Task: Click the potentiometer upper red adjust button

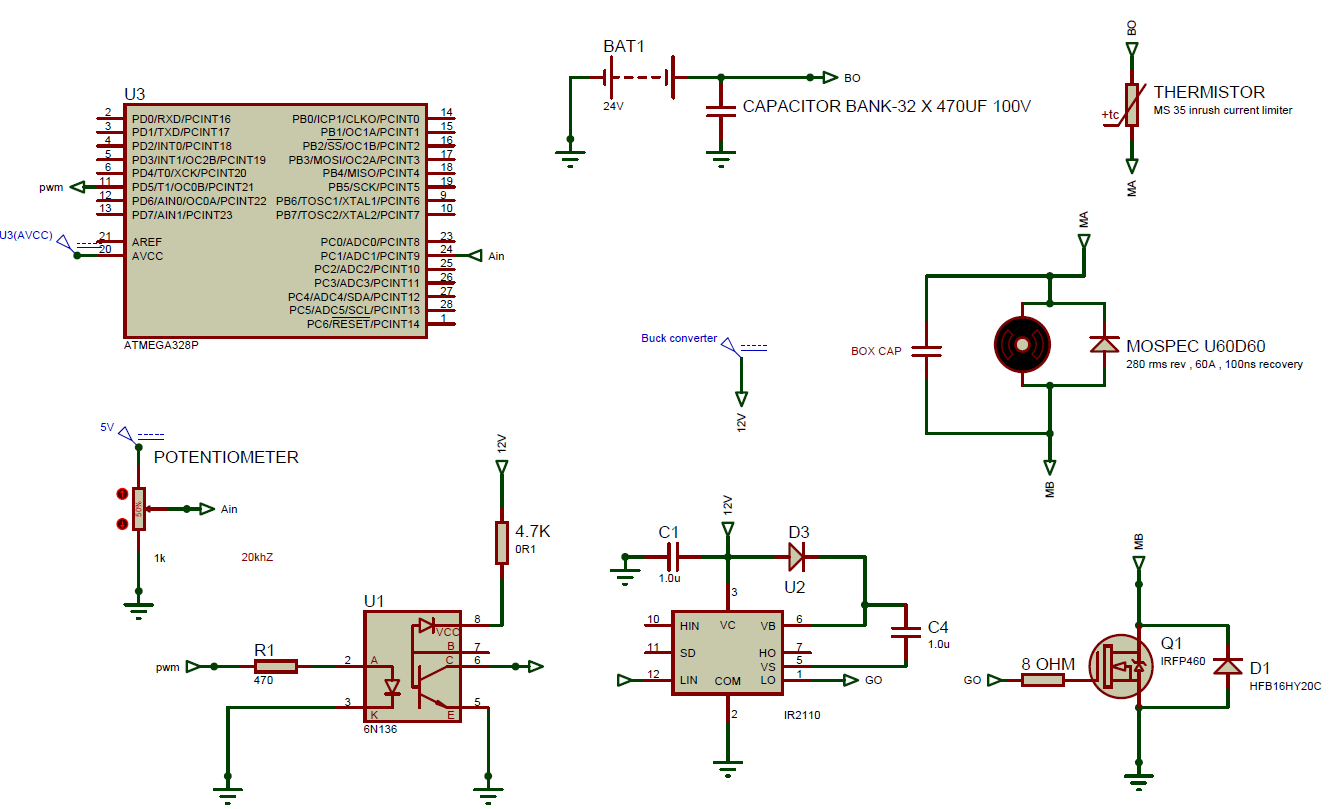Action: (x=122, y=494)
